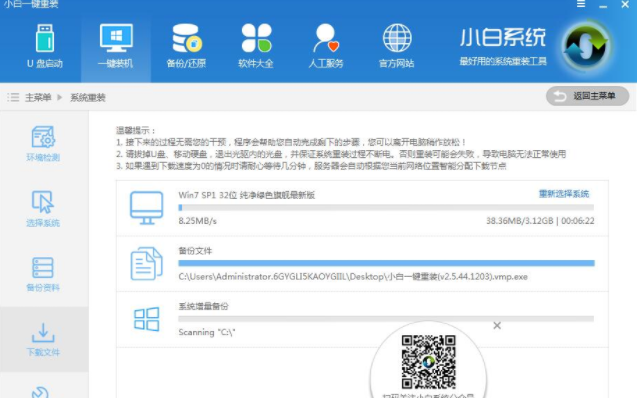Close the 小白一键重装 window
The image size is (639, 398).
(x=625, y=4)
